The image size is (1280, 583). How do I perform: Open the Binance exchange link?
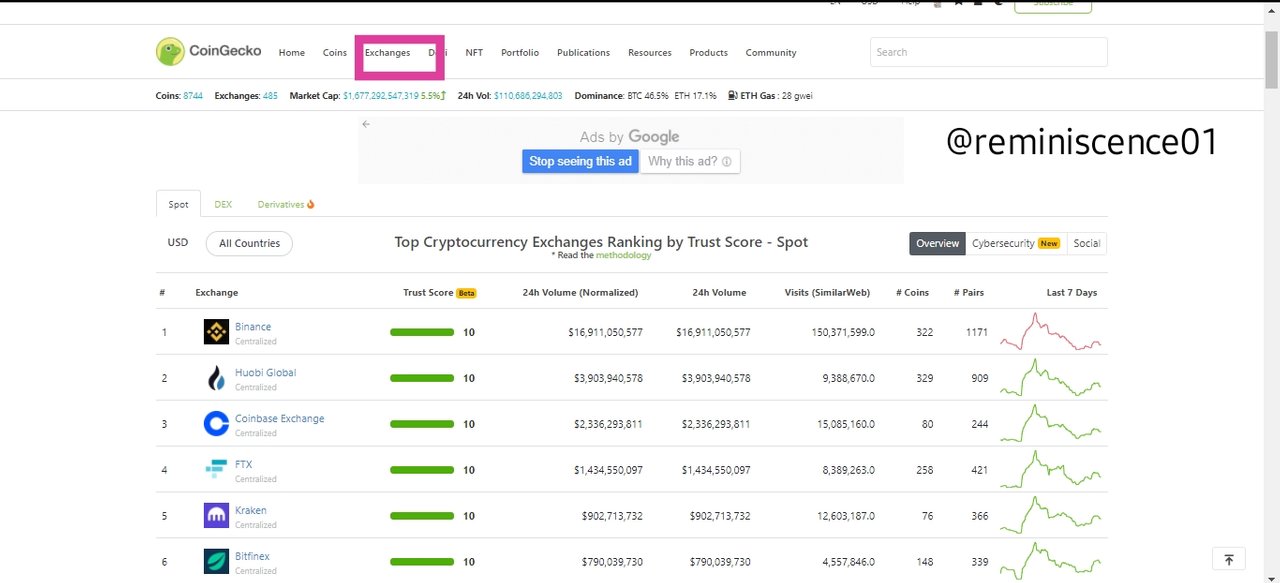tap(253, 327)
